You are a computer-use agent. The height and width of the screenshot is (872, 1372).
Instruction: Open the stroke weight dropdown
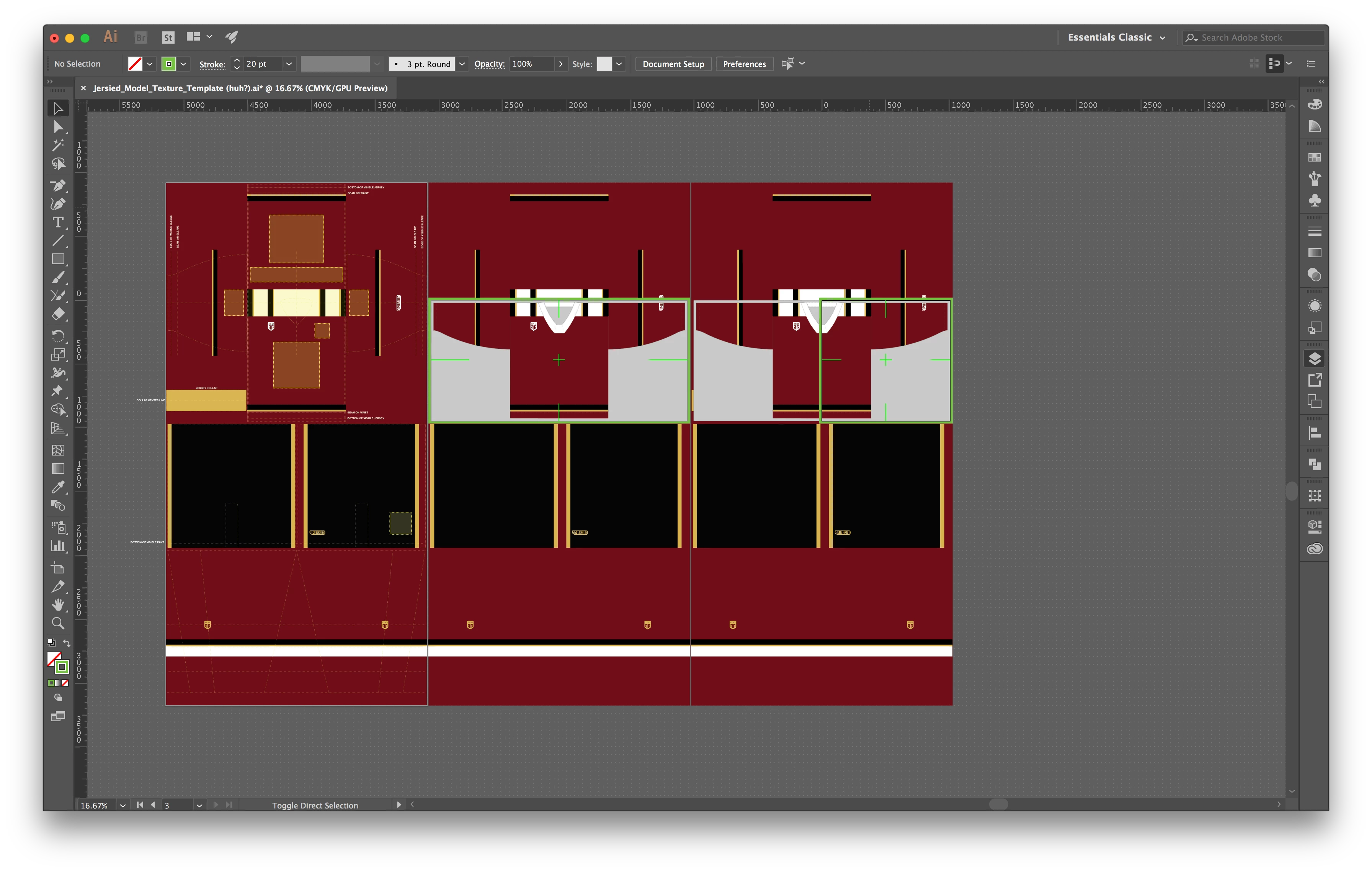click(x=289, y=64)
